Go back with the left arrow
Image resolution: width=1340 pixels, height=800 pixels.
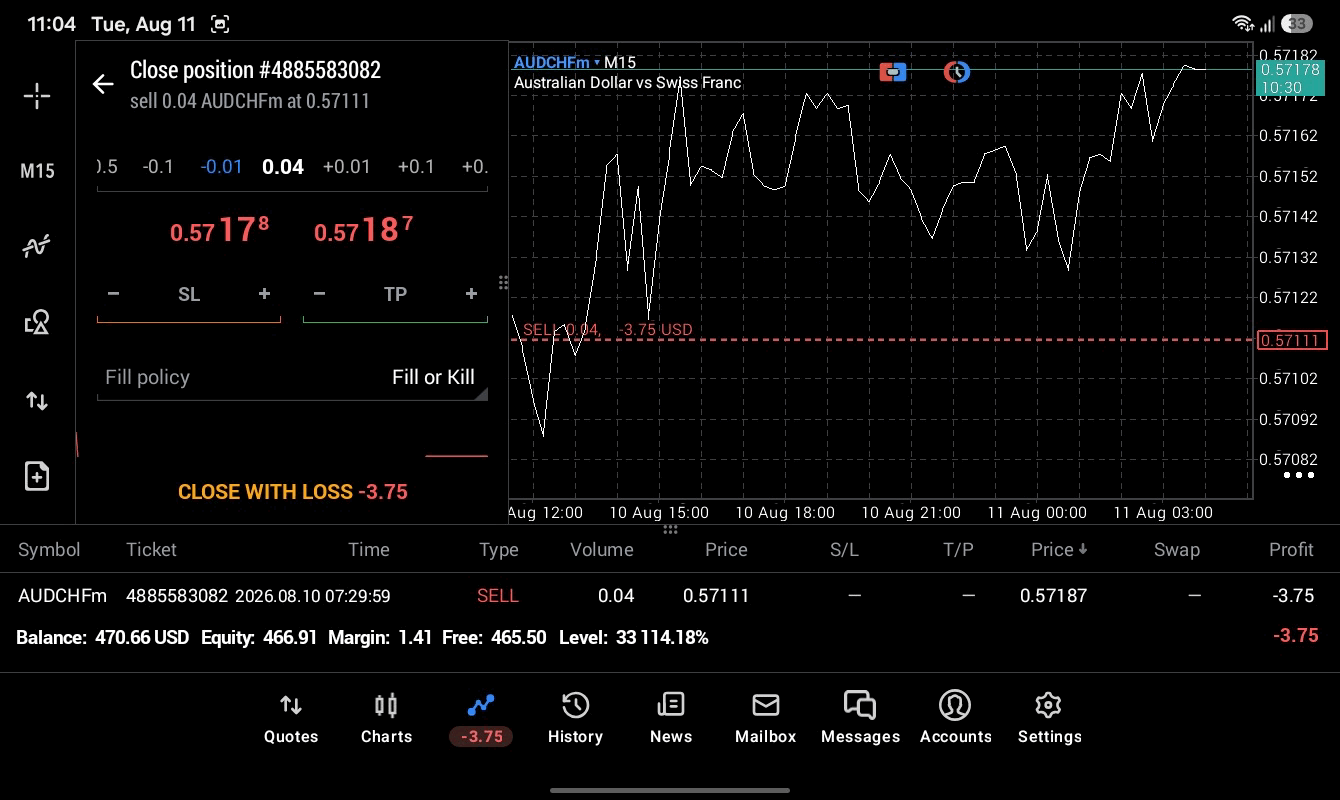pyautogui.click(x=103, y=84)
